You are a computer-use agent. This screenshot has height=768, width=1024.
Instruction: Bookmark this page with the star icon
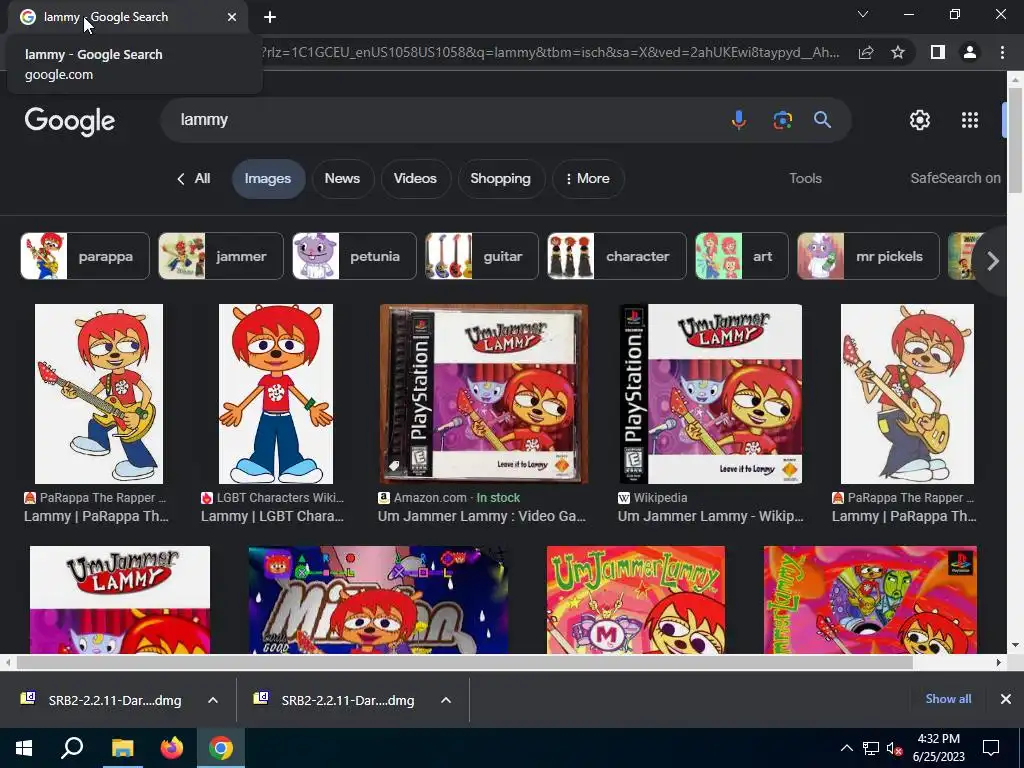tap(898, 52)
